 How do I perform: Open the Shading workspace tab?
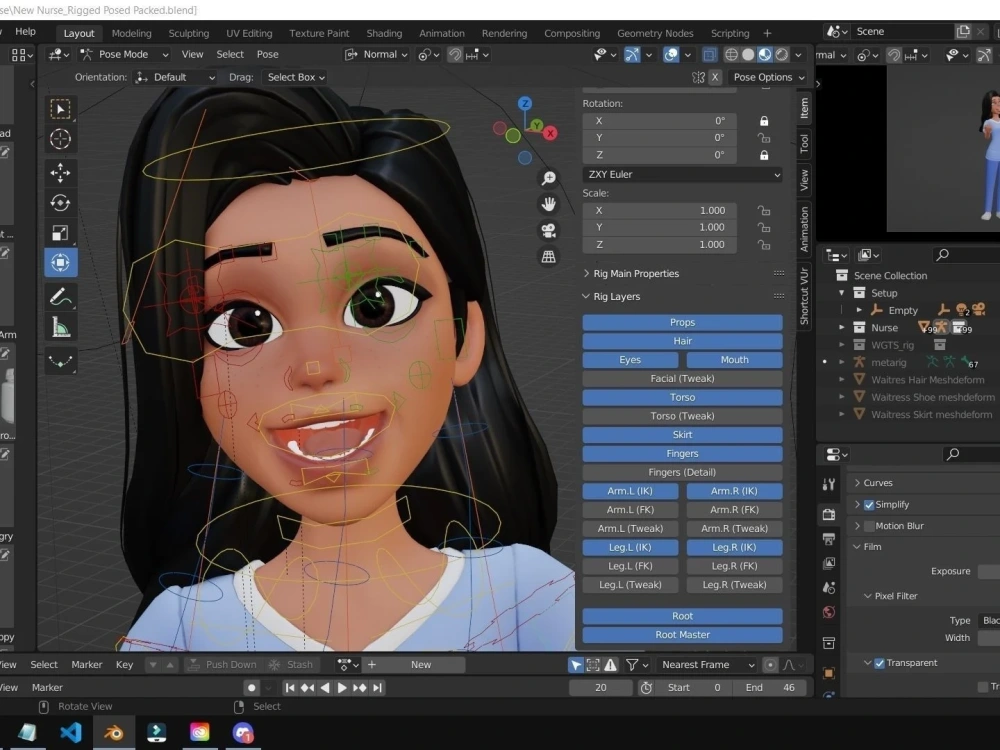pyautogui.click(x=384, y=33)
